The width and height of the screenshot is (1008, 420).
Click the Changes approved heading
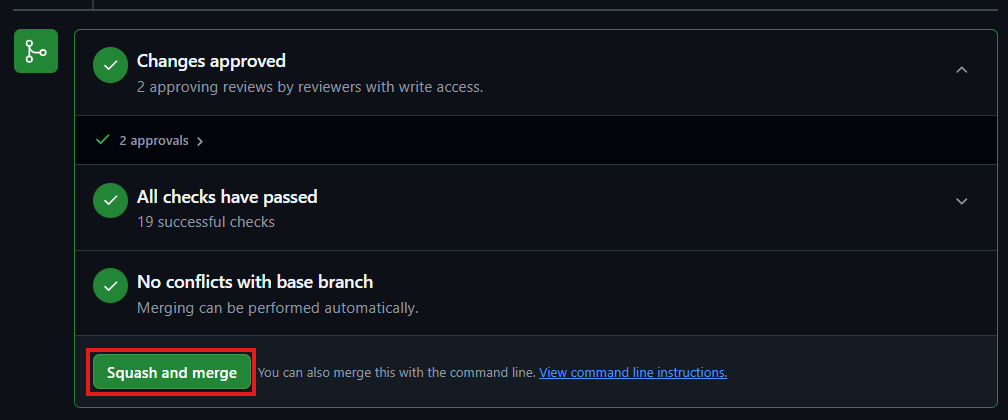click(x=211, y=61)
